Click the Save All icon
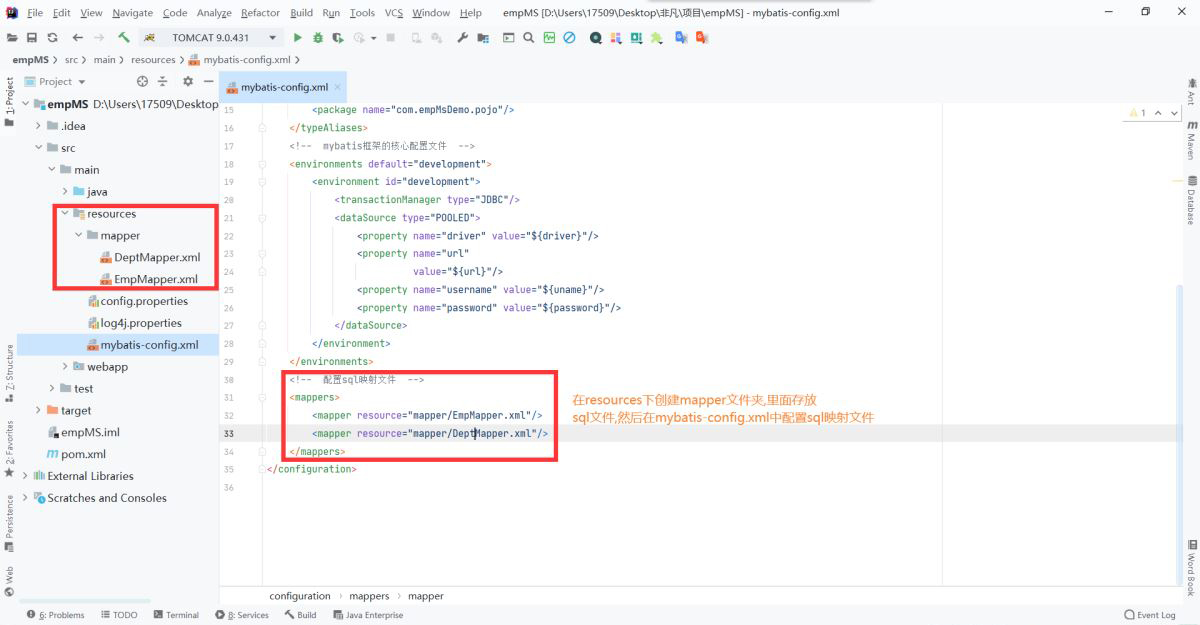Screen dimensions: 1200x625 coord(32,38)
